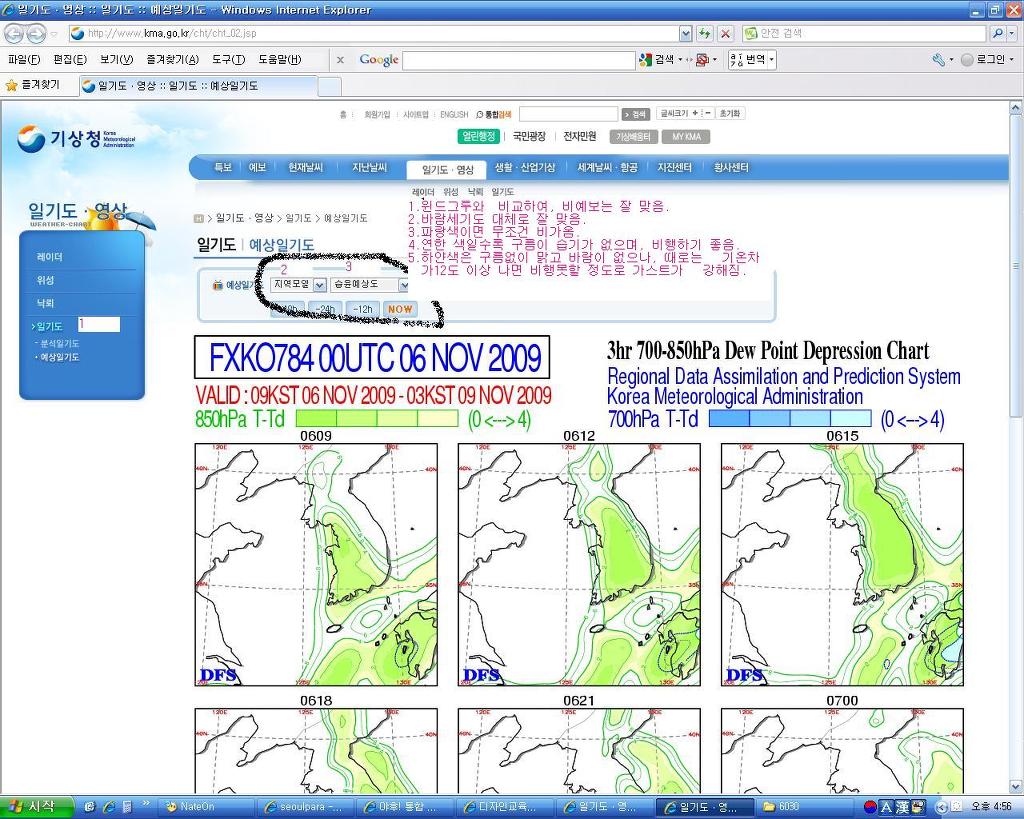Click the -12h time button

[x=362, y=309]
